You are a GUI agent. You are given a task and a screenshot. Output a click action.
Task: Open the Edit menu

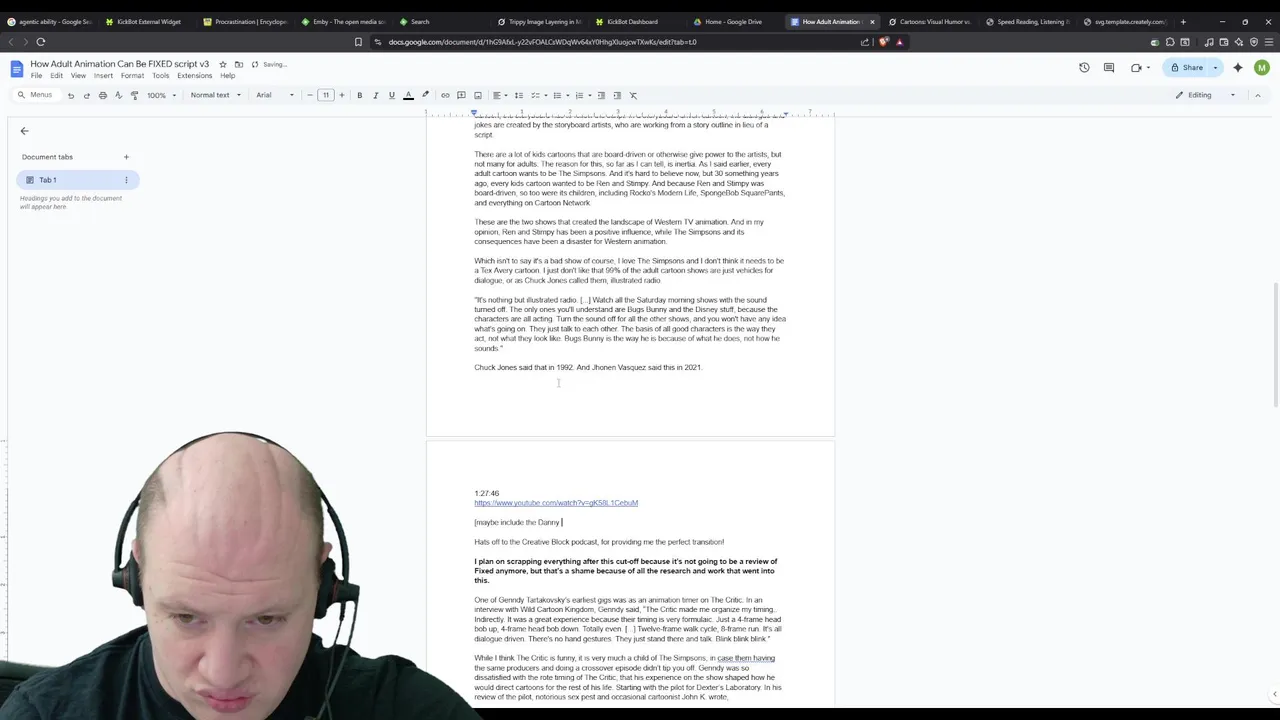56,76
